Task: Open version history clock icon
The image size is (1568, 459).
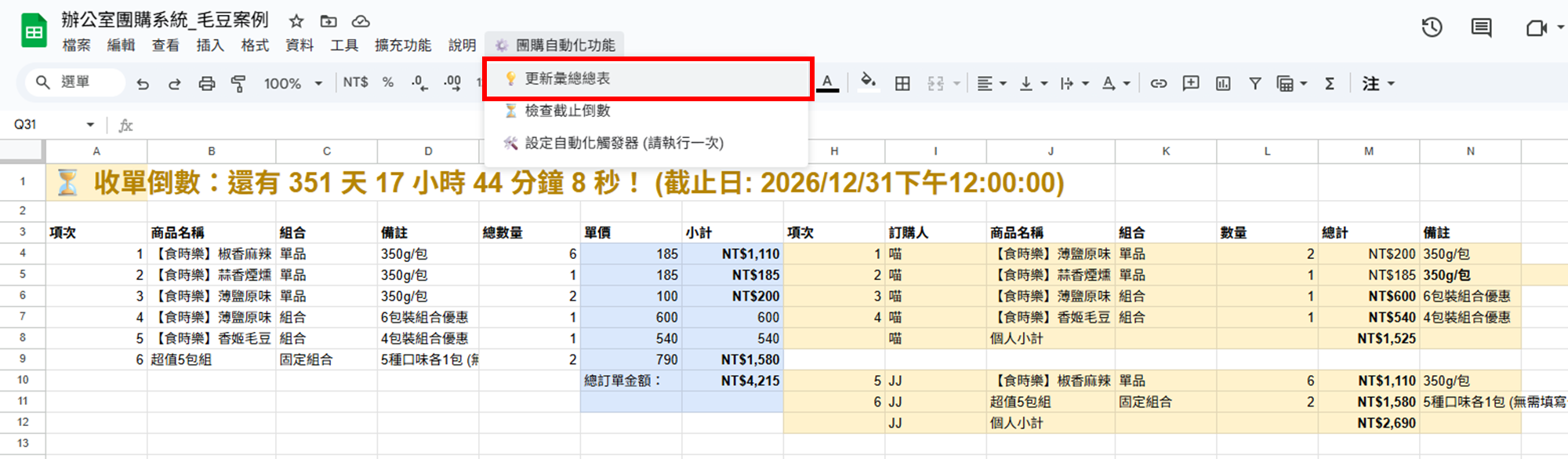Action: point(1432,28)
